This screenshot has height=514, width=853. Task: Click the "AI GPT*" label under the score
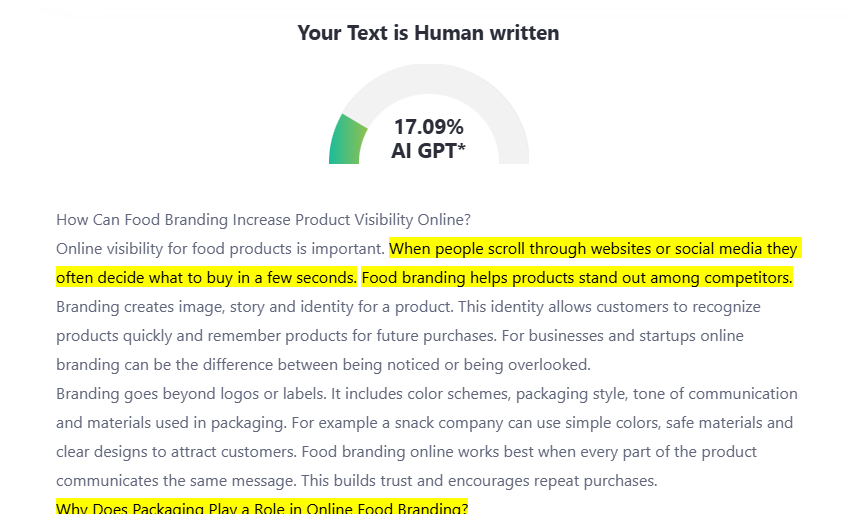point(428,152)
